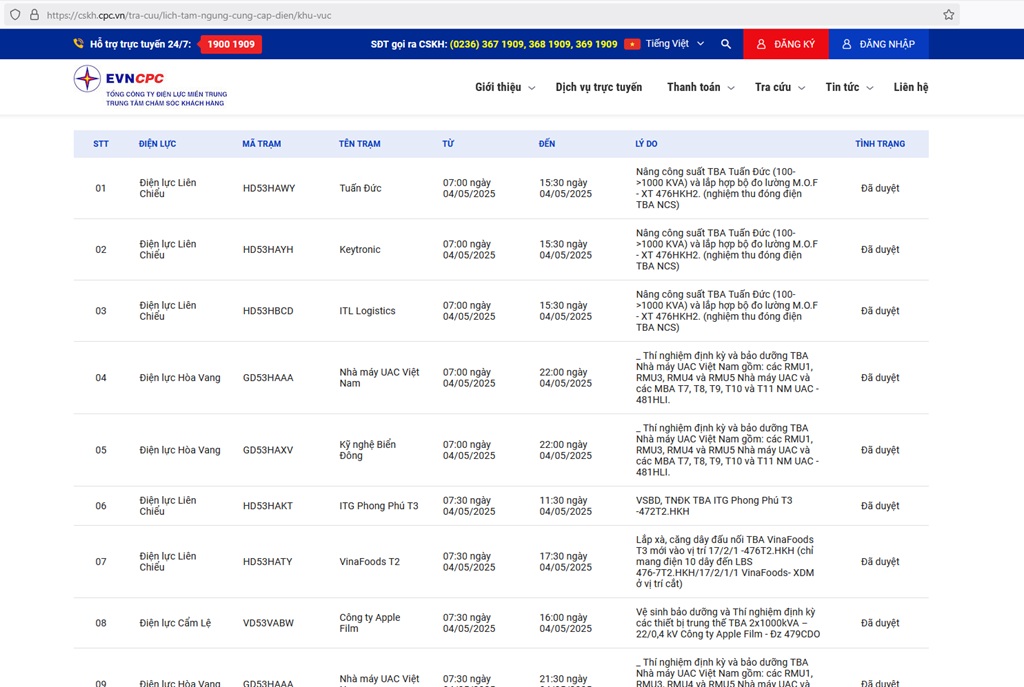Go to the Liên hệ page
This screenshot has height=687, width=1024.
tap(911, 87)
